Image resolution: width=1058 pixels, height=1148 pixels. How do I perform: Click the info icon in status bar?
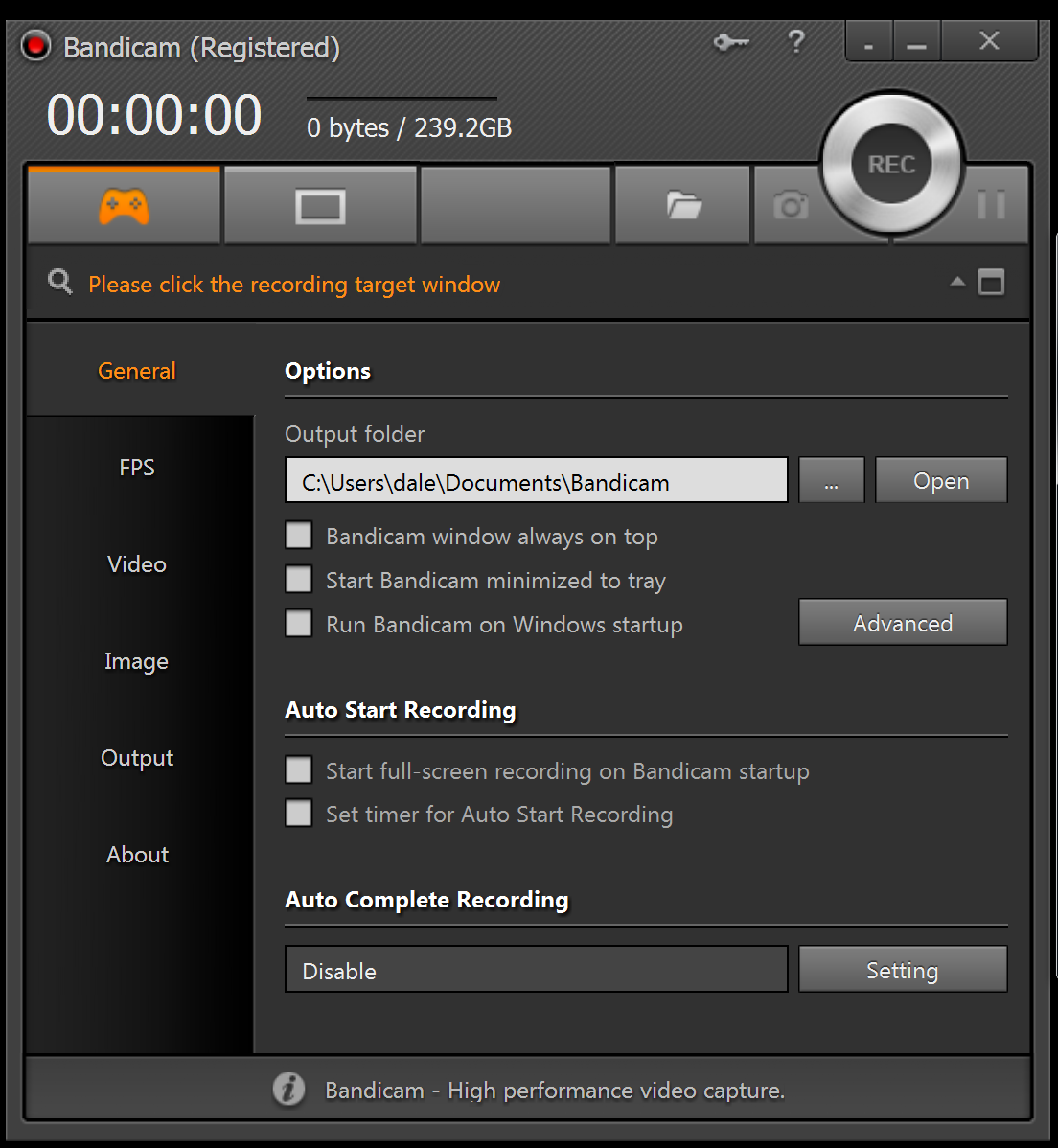[x=289, y=1089]
